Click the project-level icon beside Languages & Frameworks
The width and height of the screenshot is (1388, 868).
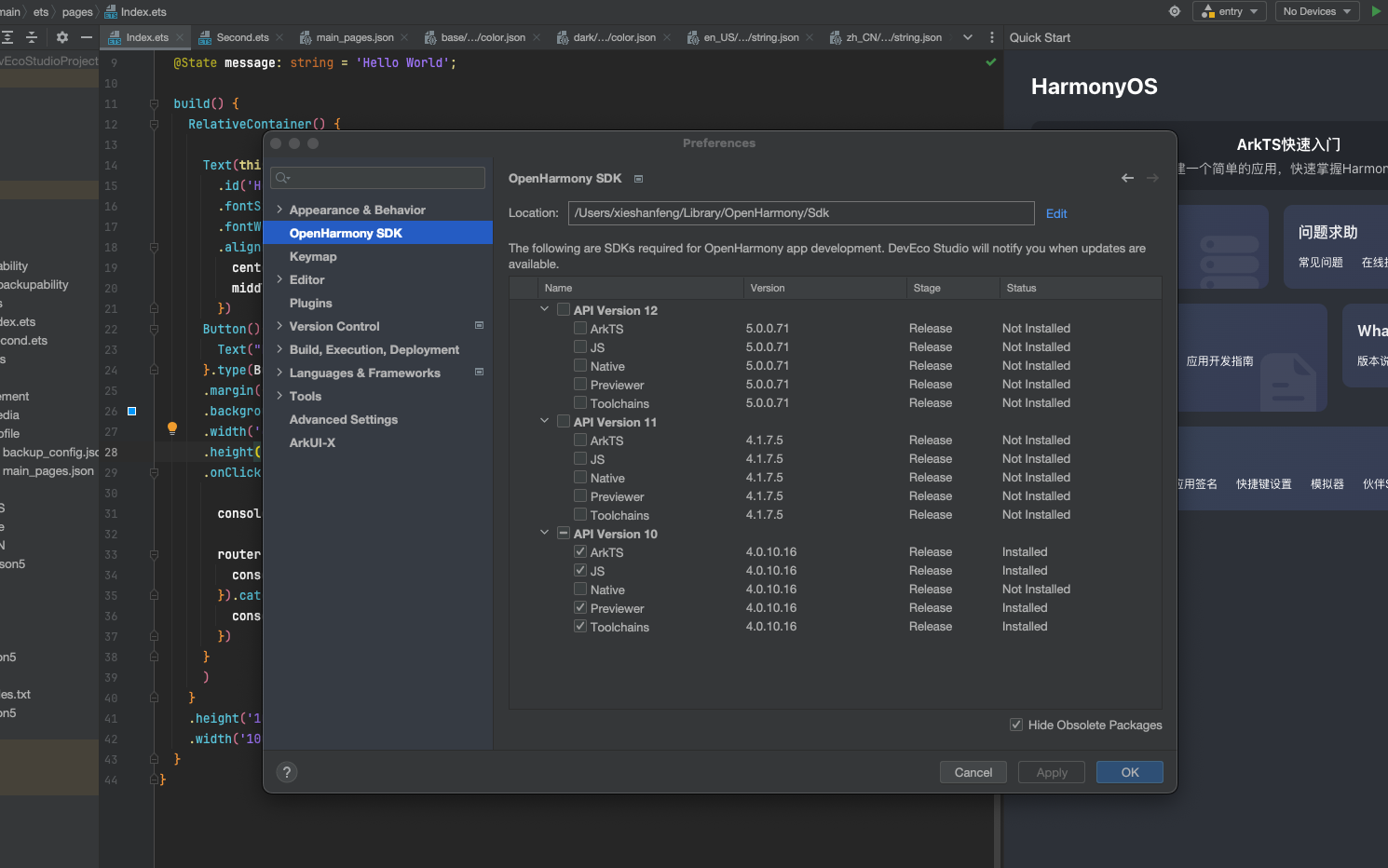pyautogui.click(x=479, y=373)
